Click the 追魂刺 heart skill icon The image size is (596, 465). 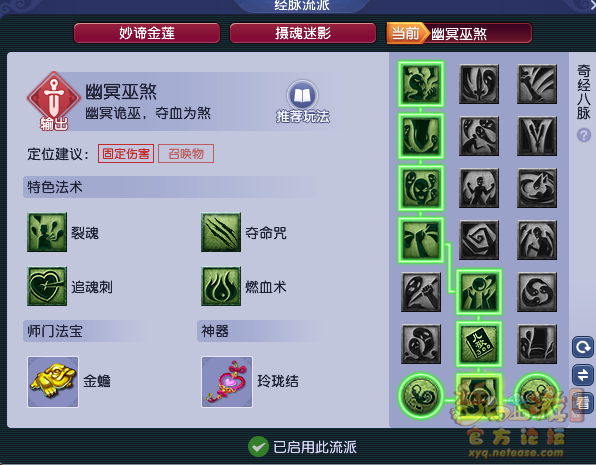(x=47, y=286)
